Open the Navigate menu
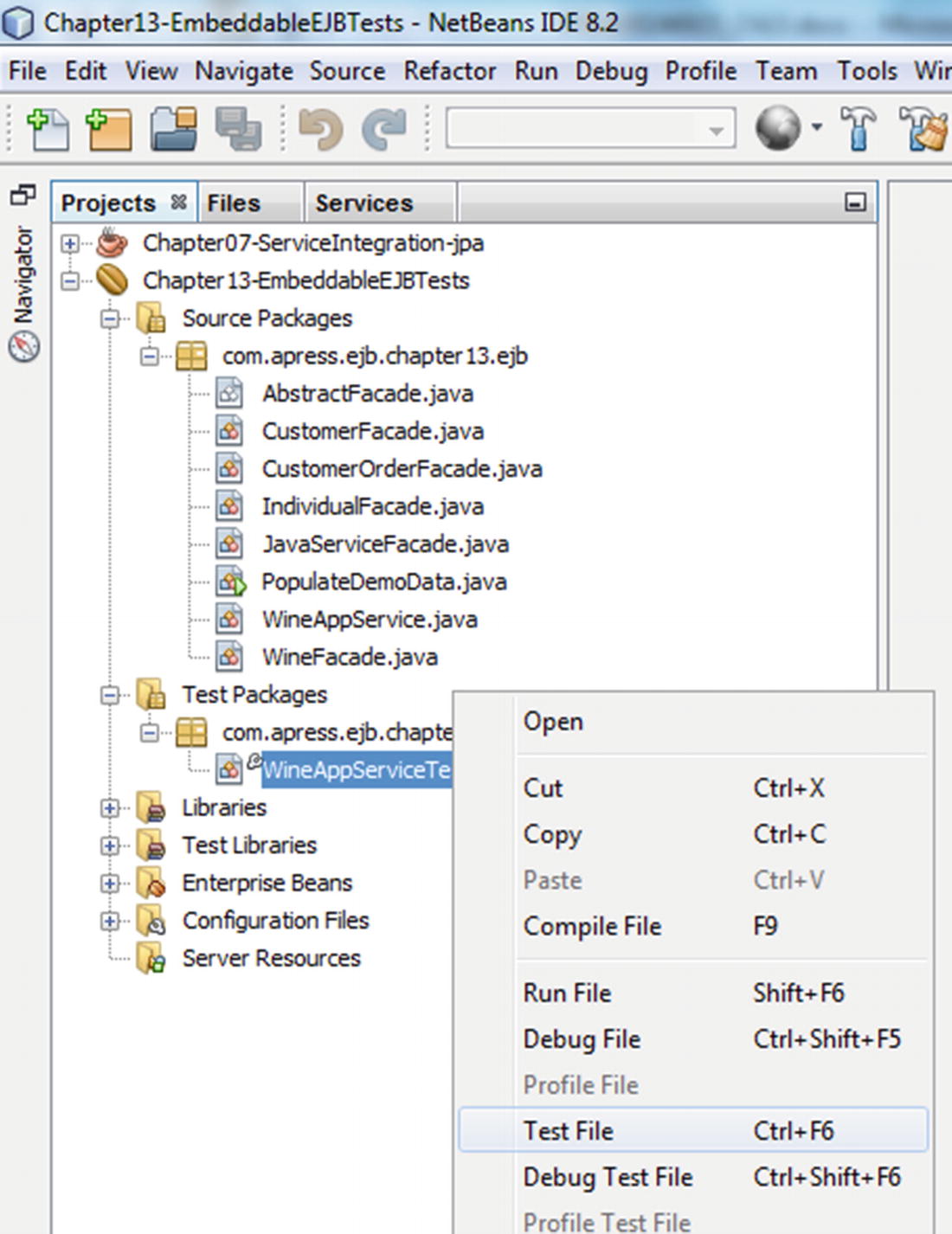Viewport: 952px width, 1234px height. [x=244, y=71]
